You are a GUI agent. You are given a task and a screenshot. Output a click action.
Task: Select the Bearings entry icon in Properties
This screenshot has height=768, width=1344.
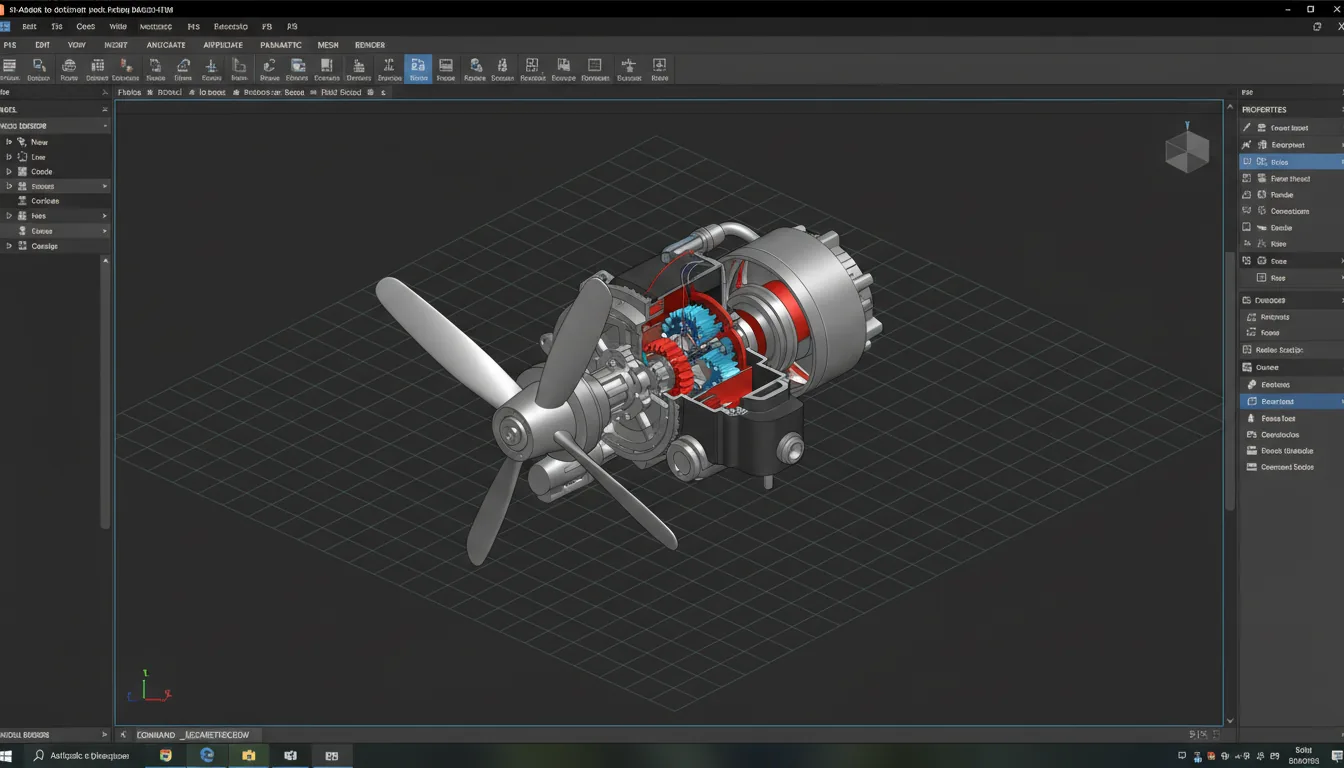(1249, 400)
